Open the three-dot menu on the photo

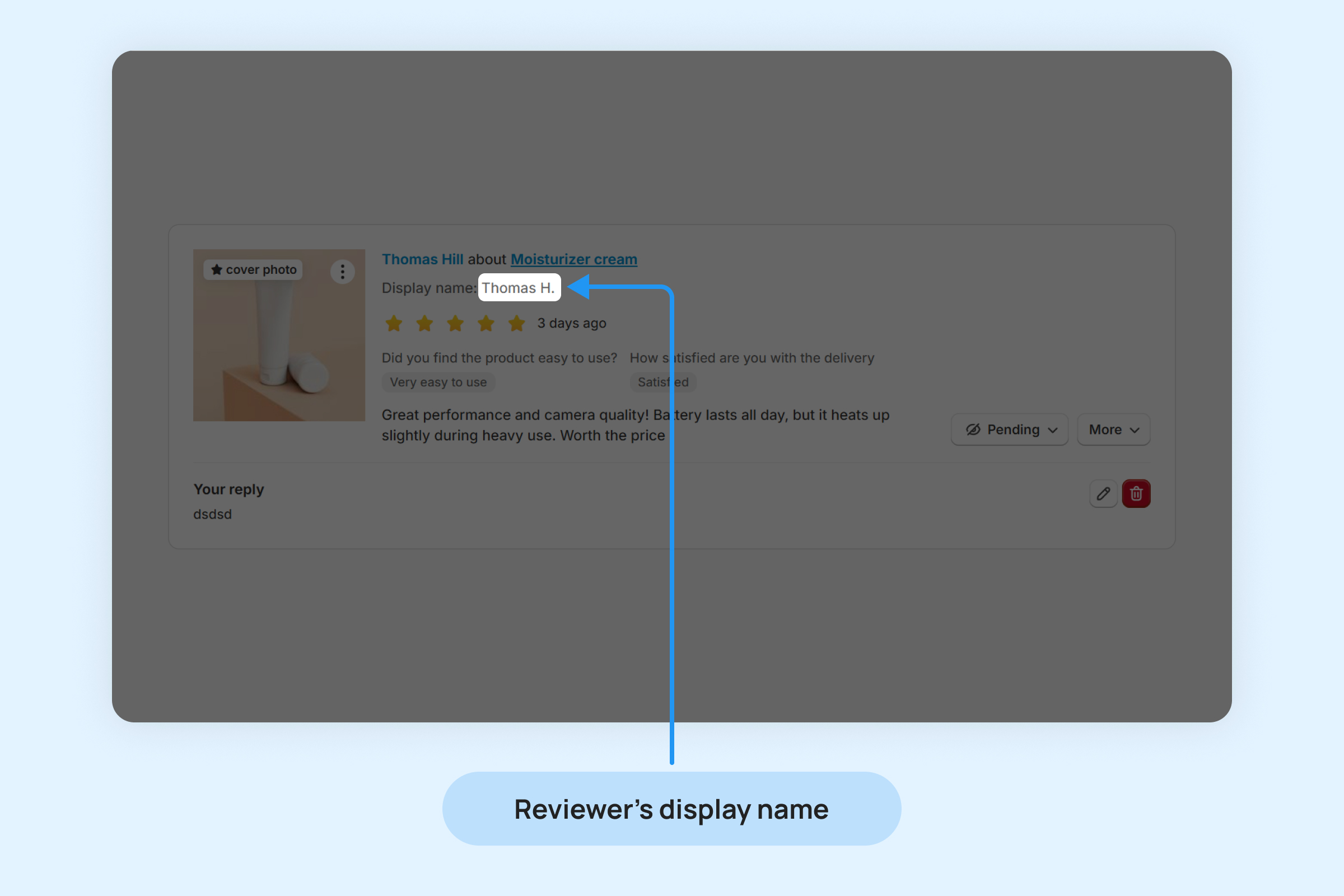(x=342, y=272)
